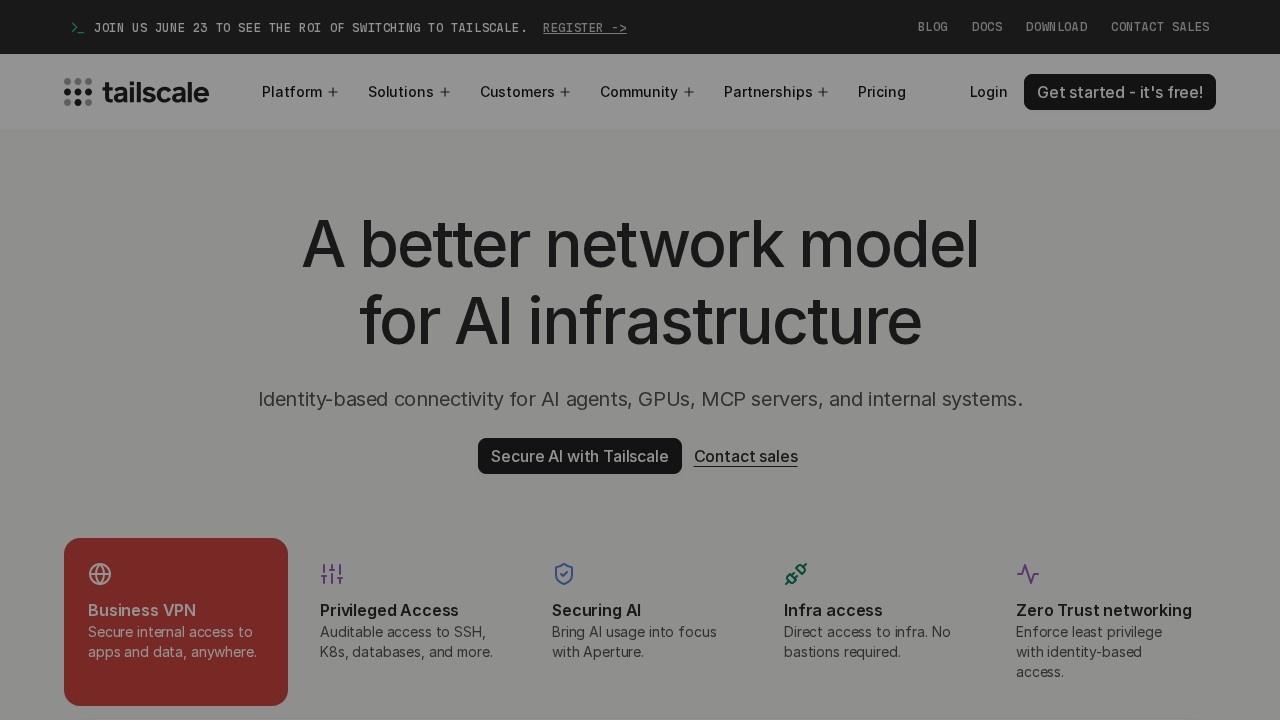This screenshot has width=1280, height=720.
Task: Select the Business VPN card title
Action: click(x=142, y=610)
